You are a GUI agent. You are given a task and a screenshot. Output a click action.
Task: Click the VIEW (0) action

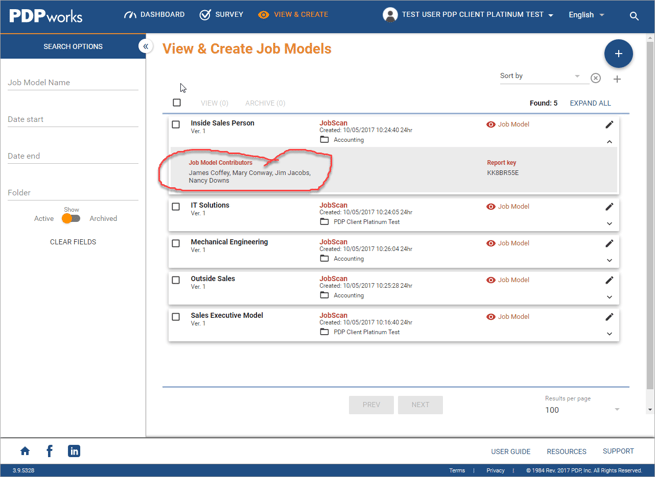[214, 103]
